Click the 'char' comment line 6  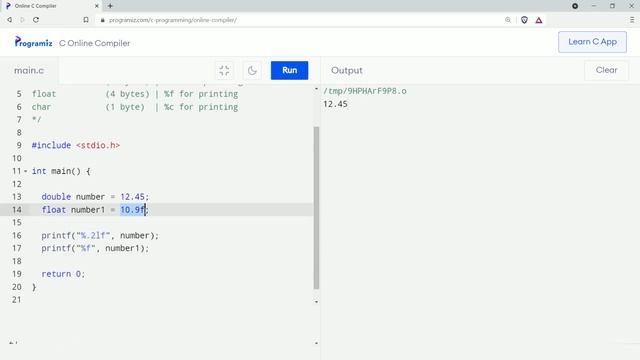[x=135, y=107]
